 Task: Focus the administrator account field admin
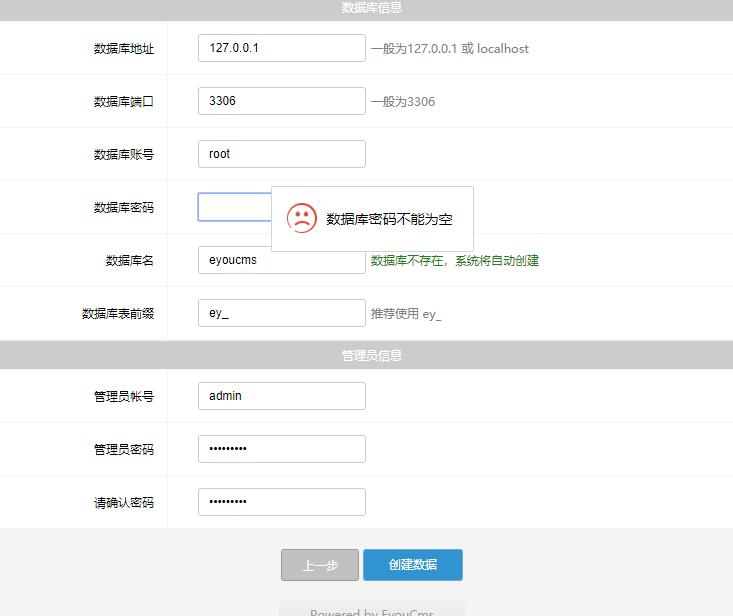tap(281, 396)
